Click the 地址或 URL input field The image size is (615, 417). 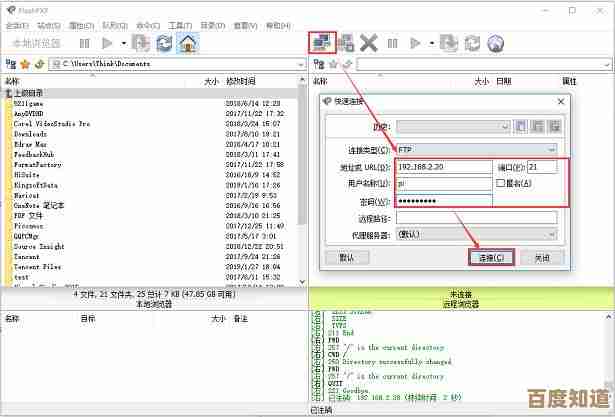tap(444, 167)
